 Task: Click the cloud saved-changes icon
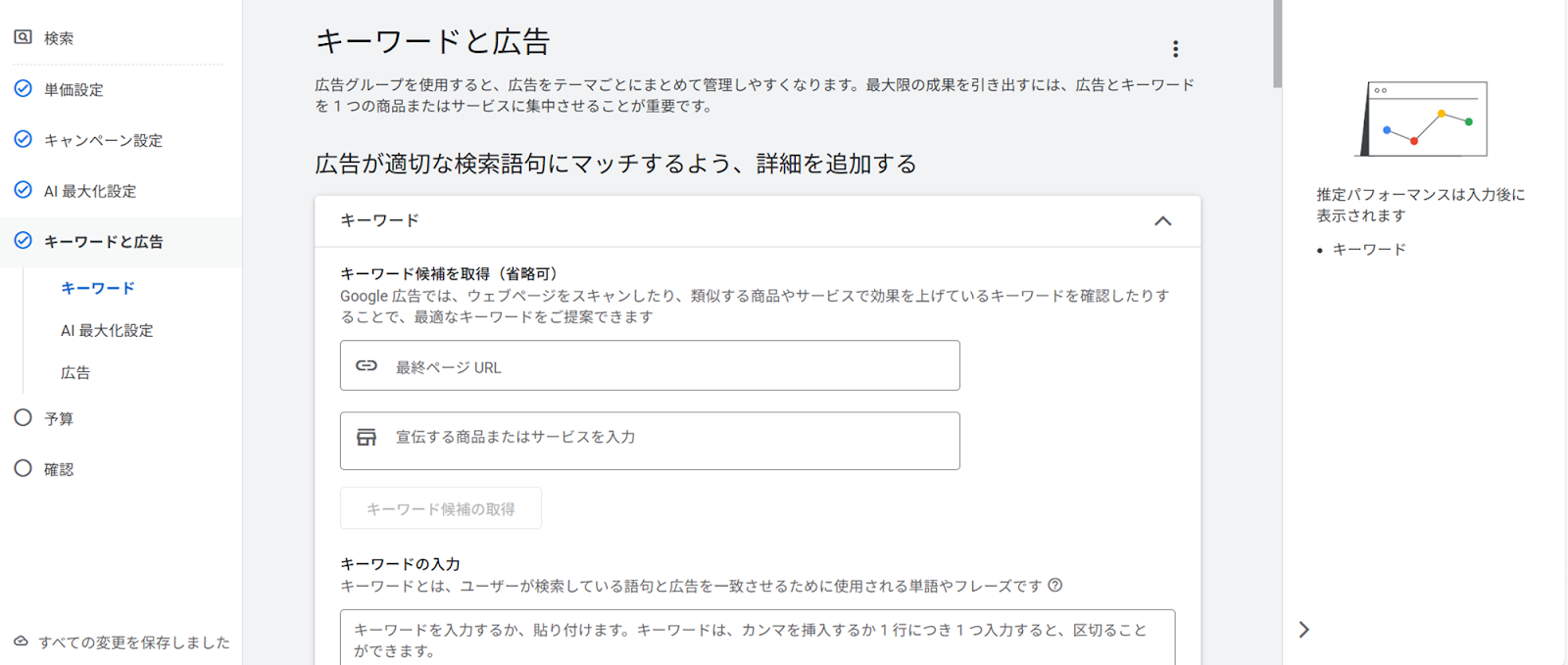(21, 641)
